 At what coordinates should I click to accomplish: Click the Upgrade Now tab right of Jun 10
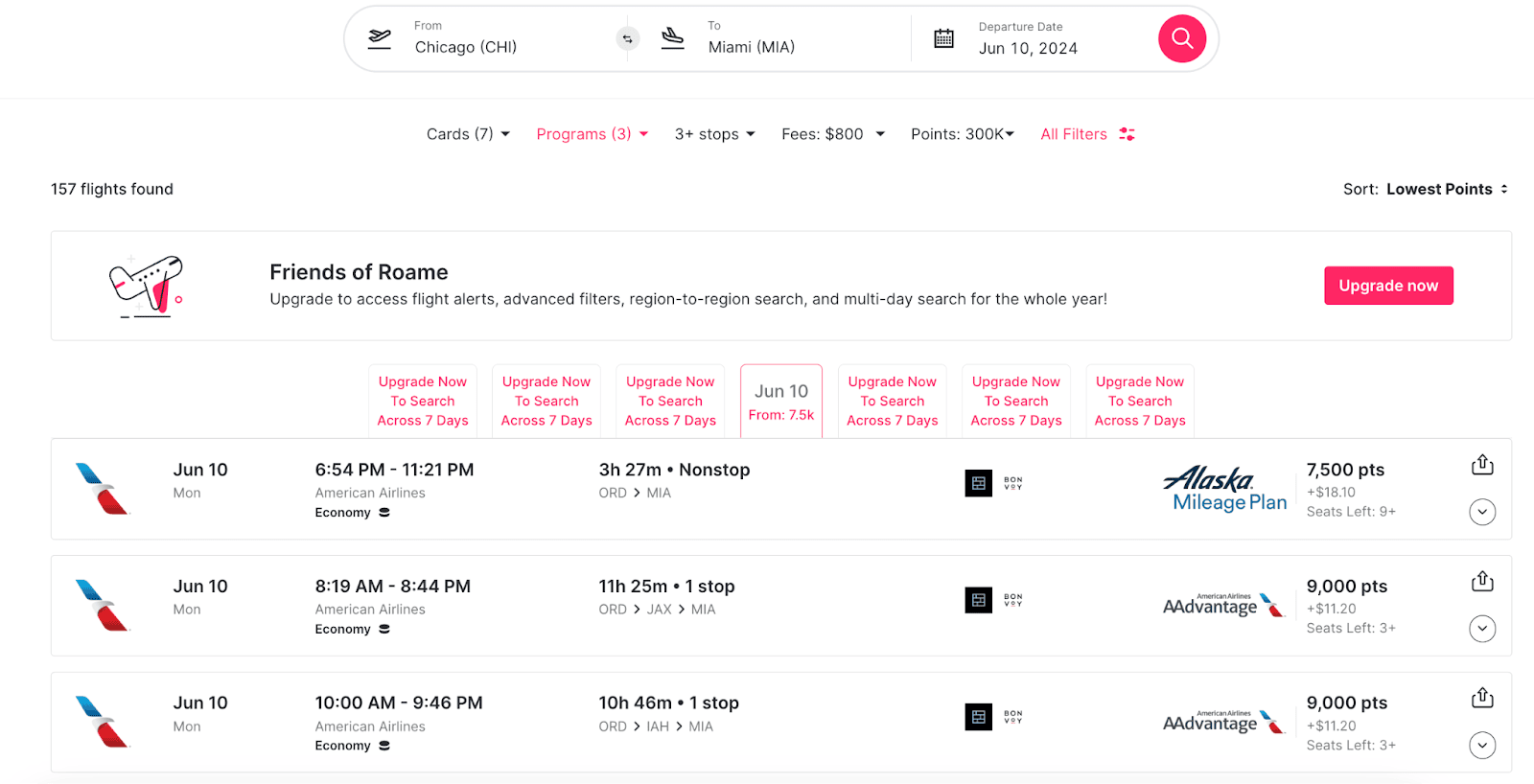tap(893, 401)
